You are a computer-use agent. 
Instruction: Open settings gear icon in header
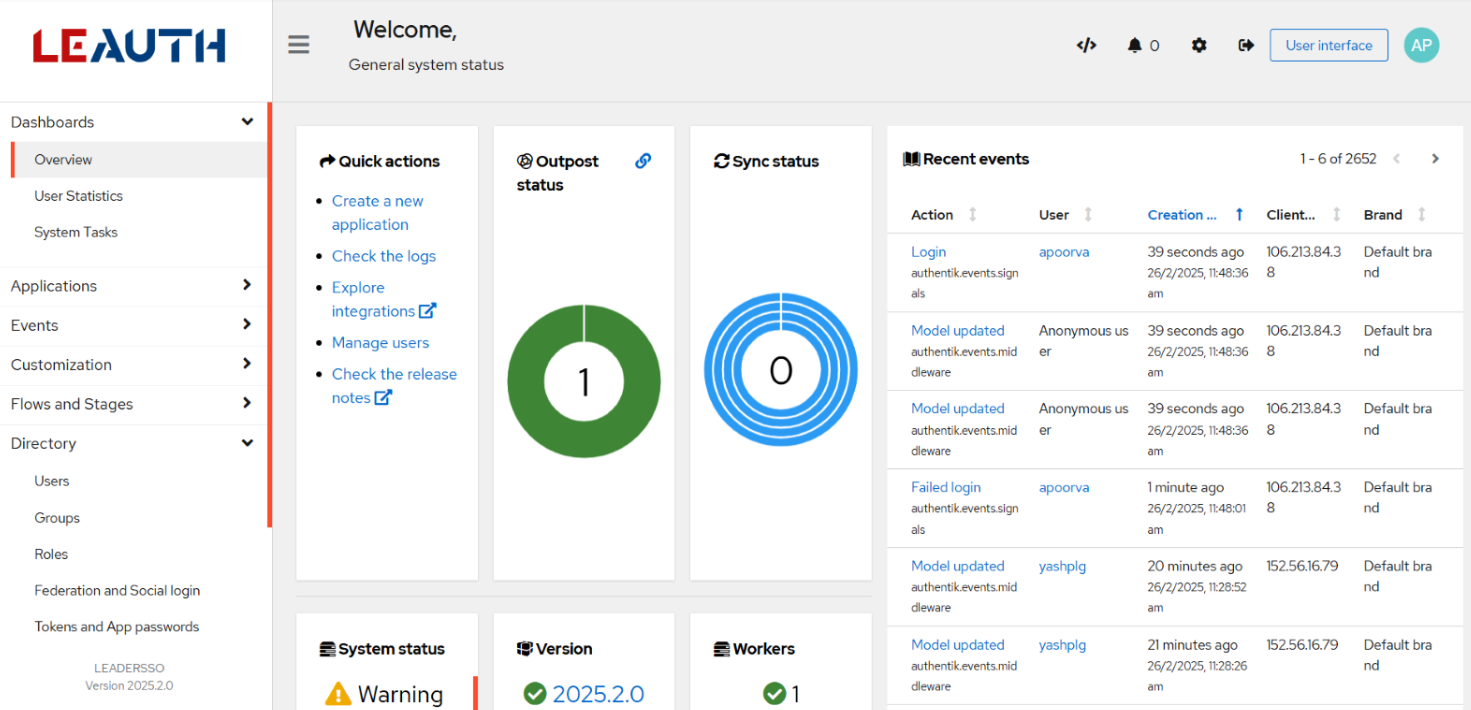tap(1199, 45)
